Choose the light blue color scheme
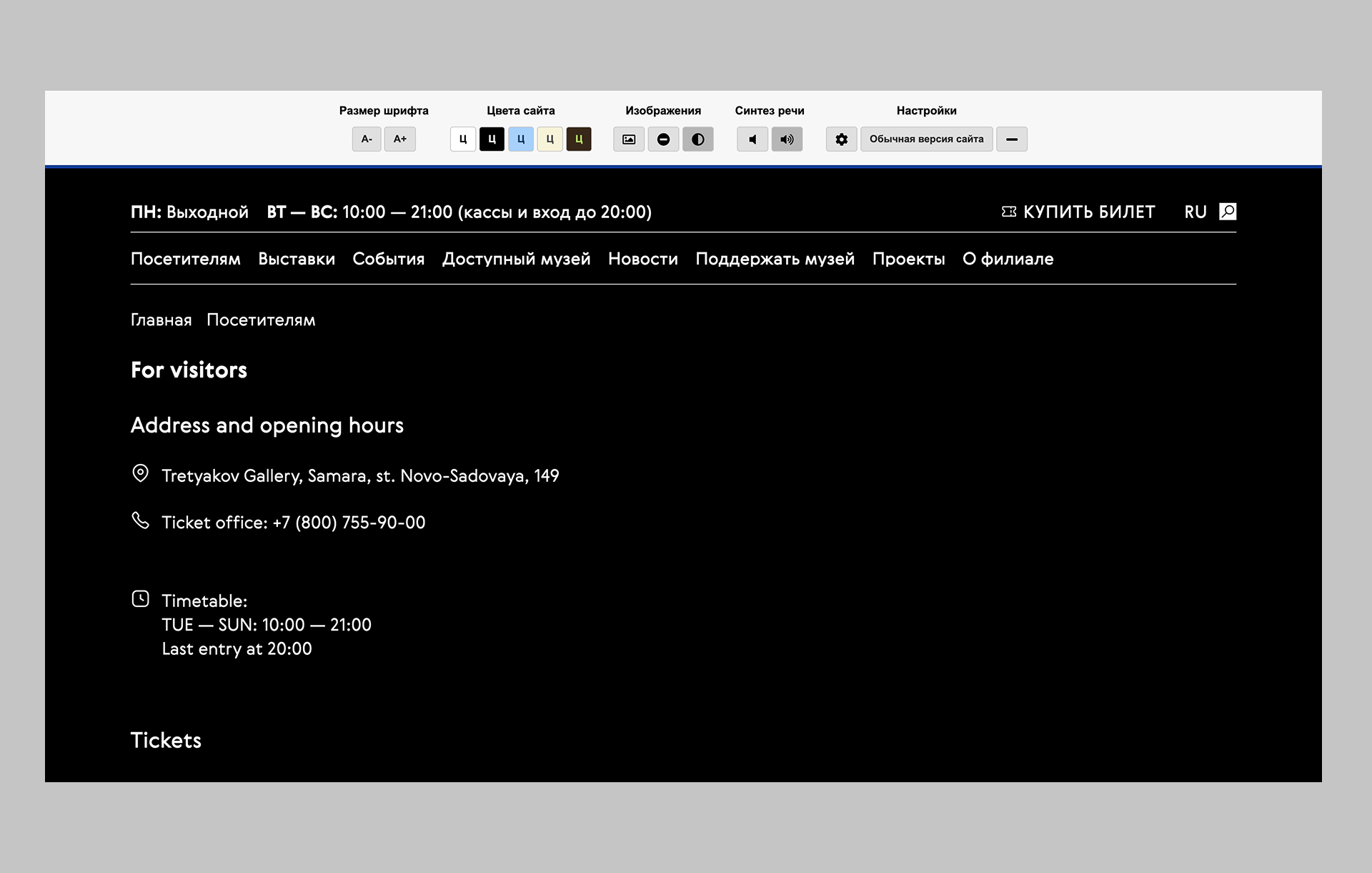The width and height of the screenshot is (1372, 873). (x=521, y=139)
